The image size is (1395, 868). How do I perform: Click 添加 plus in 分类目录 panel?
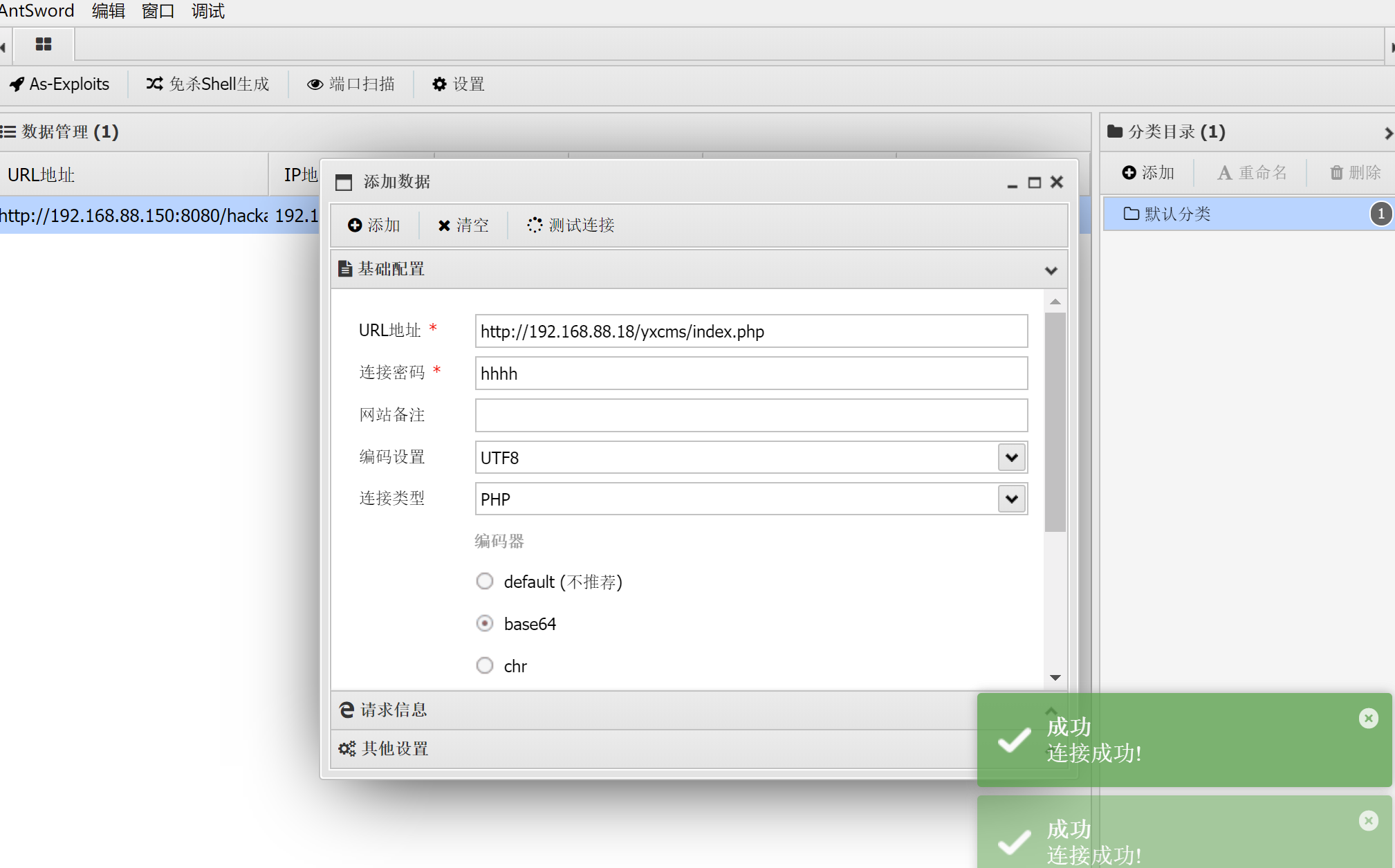1148,173
